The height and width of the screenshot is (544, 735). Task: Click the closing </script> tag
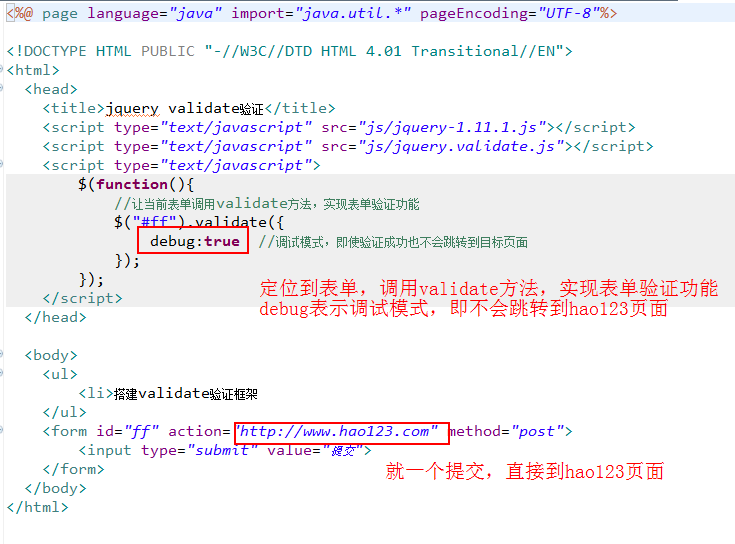[x=82, y=298]
